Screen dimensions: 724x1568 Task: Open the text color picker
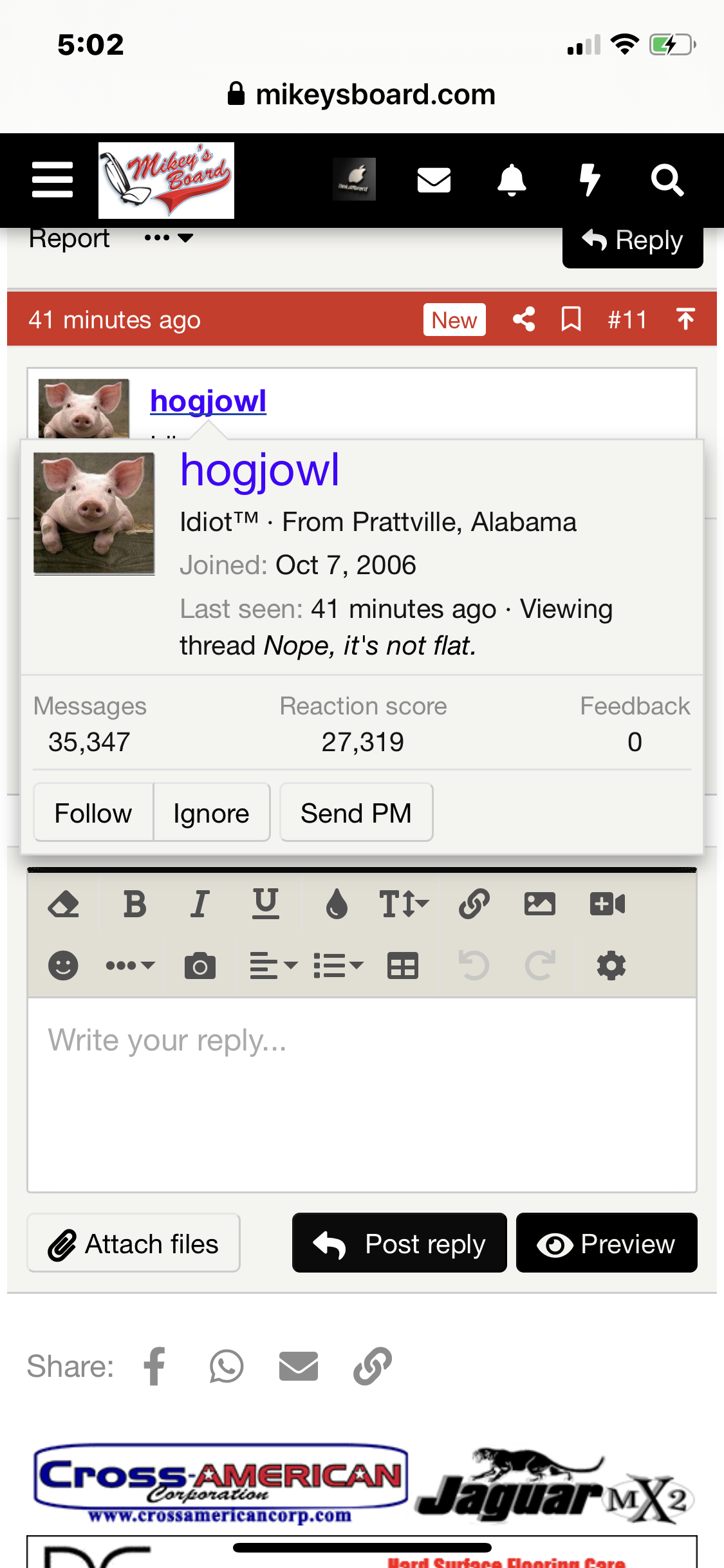[x=337, y=904]
